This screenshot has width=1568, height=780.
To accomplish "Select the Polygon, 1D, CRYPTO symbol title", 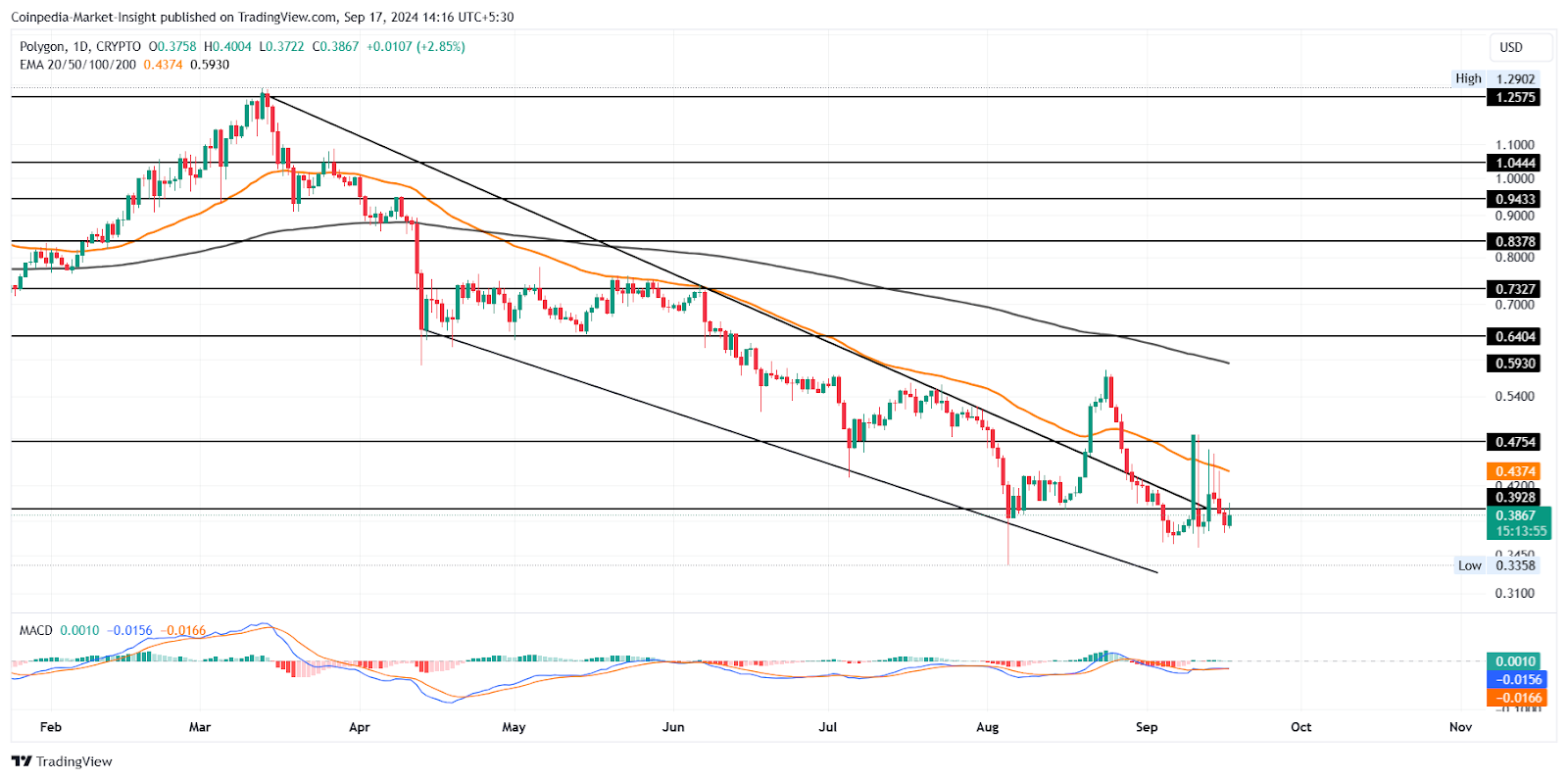I will tap(80, 46).
